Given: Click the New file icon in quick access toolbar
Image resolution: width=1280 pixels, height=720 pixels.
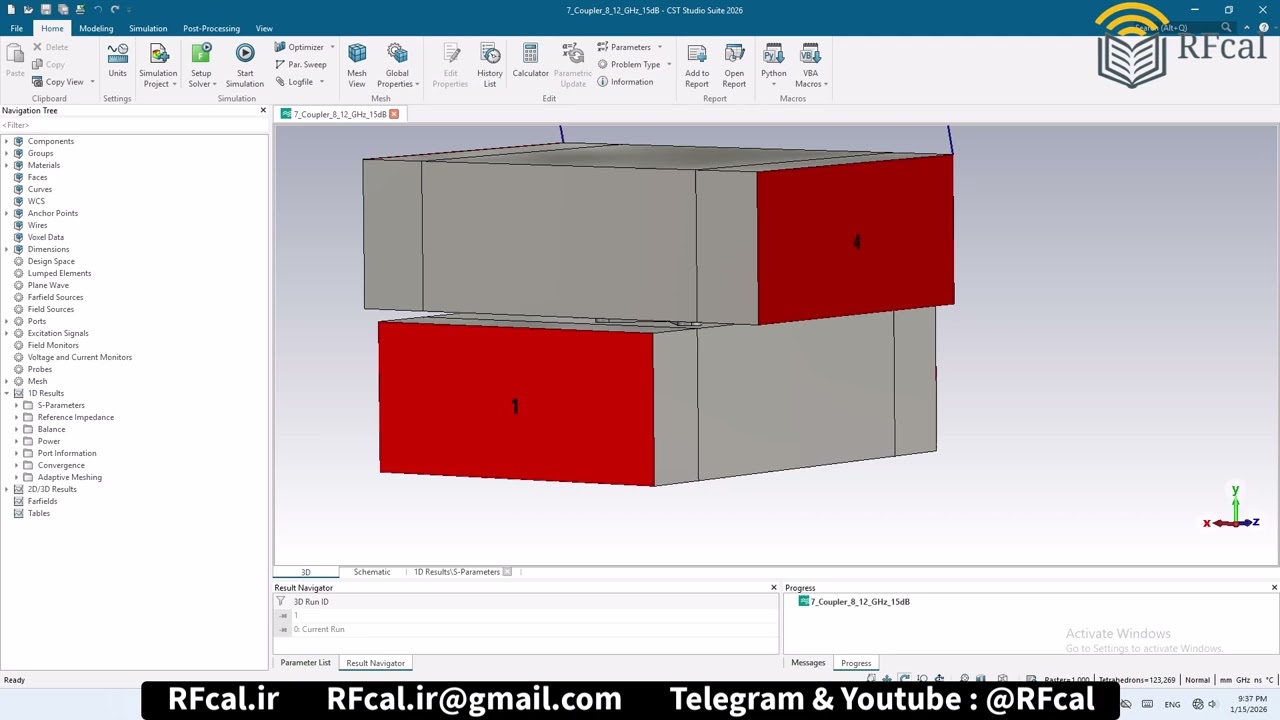Looking at the screenshot, I should click(10, 9).
